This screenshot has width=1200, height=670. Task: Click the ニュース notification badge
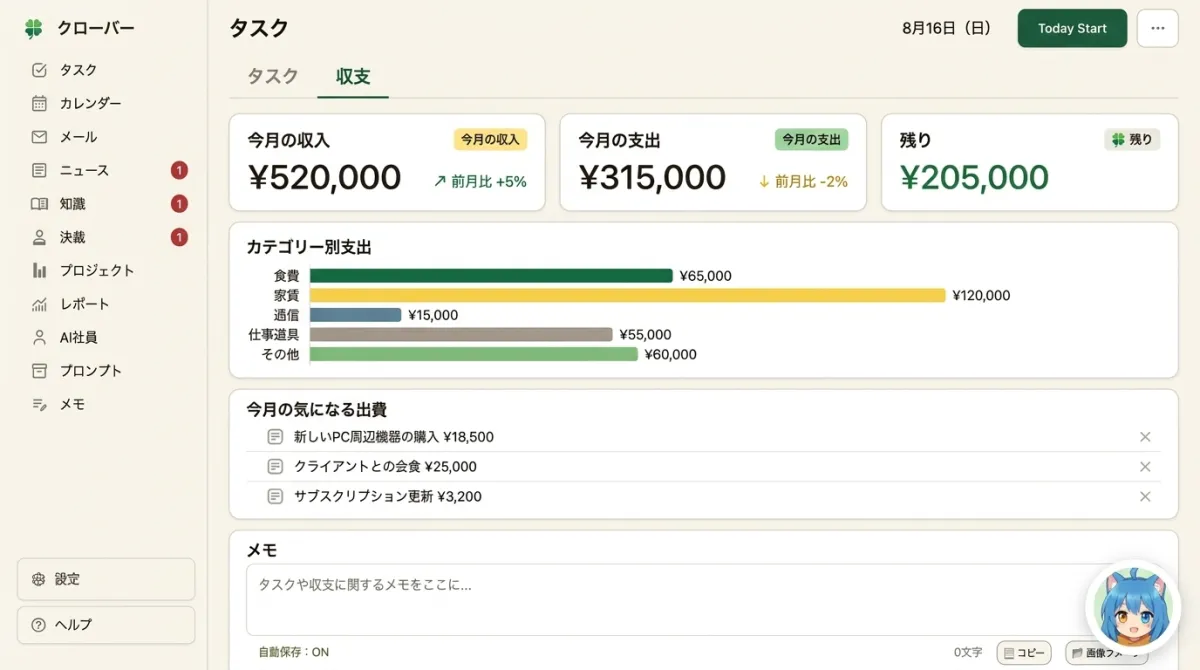point(179,170)
